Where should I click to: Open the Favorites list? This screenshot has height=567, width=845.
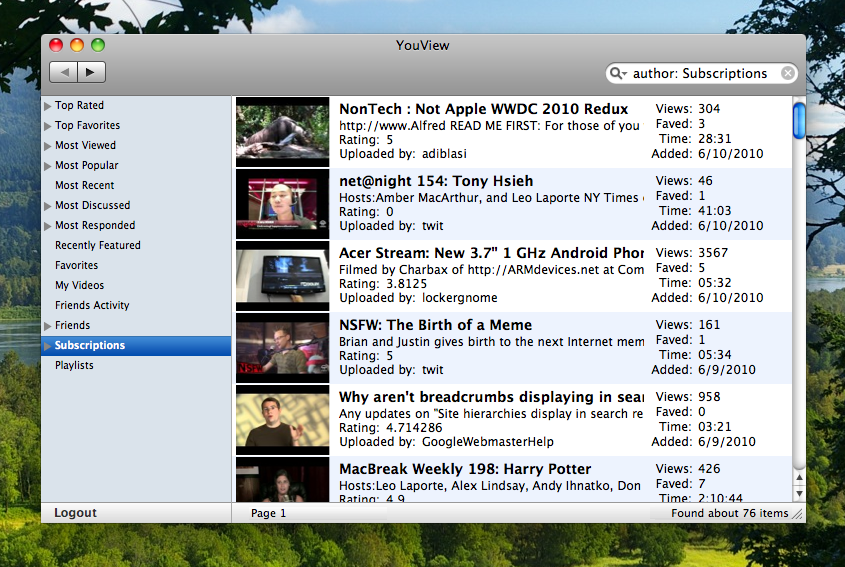[77, 265]
